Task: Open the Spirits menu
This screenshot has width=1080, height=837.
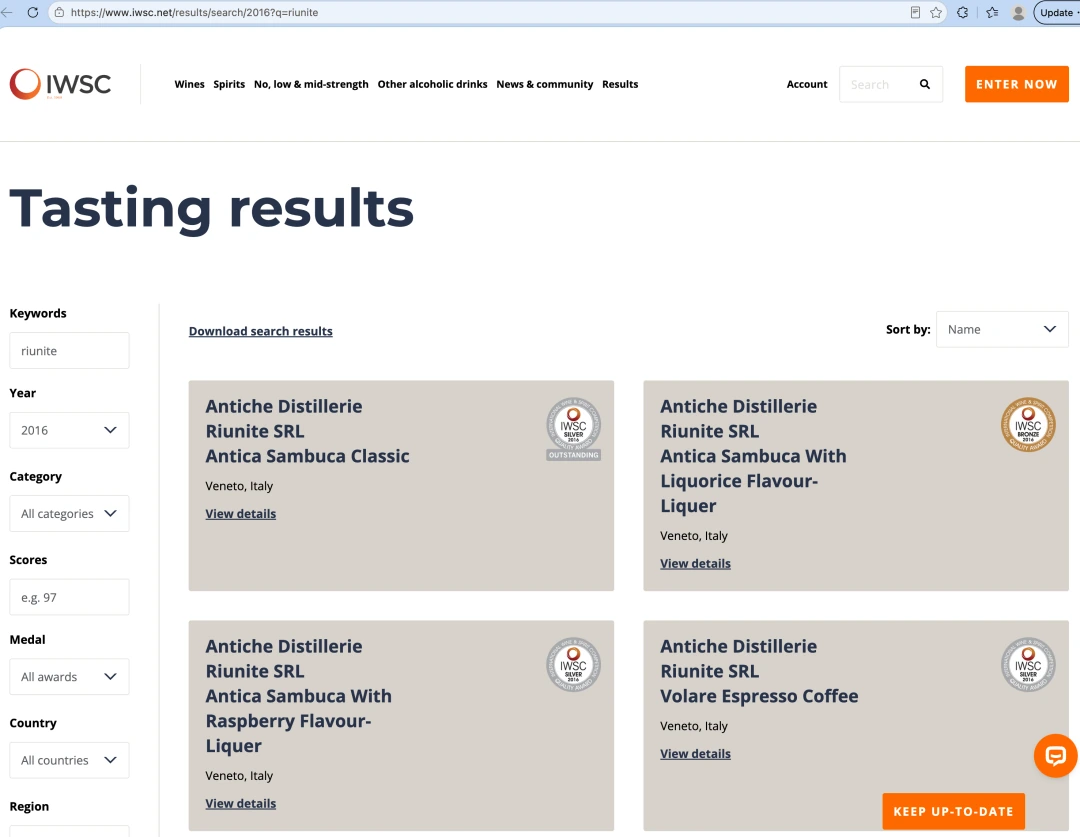Action: 229,84
